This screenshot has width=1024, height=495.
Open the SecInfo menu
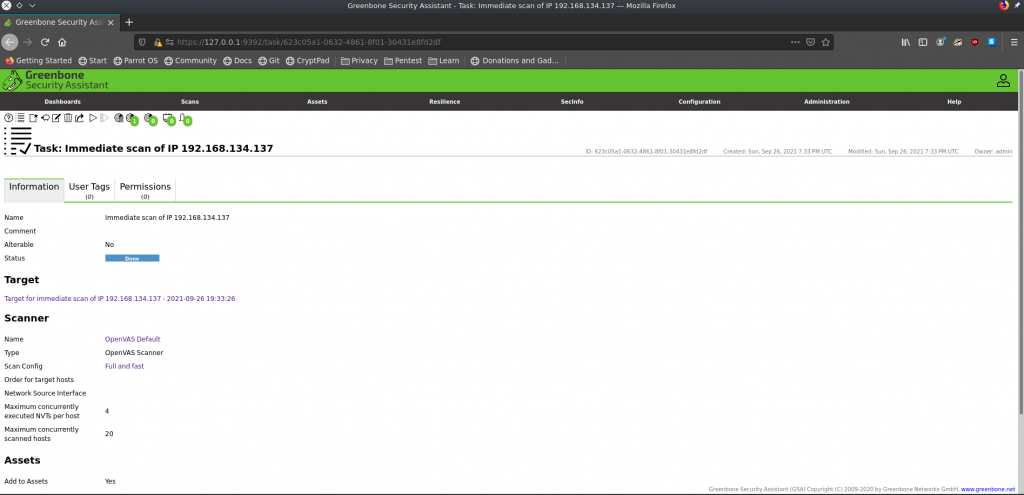click(572, 102)
